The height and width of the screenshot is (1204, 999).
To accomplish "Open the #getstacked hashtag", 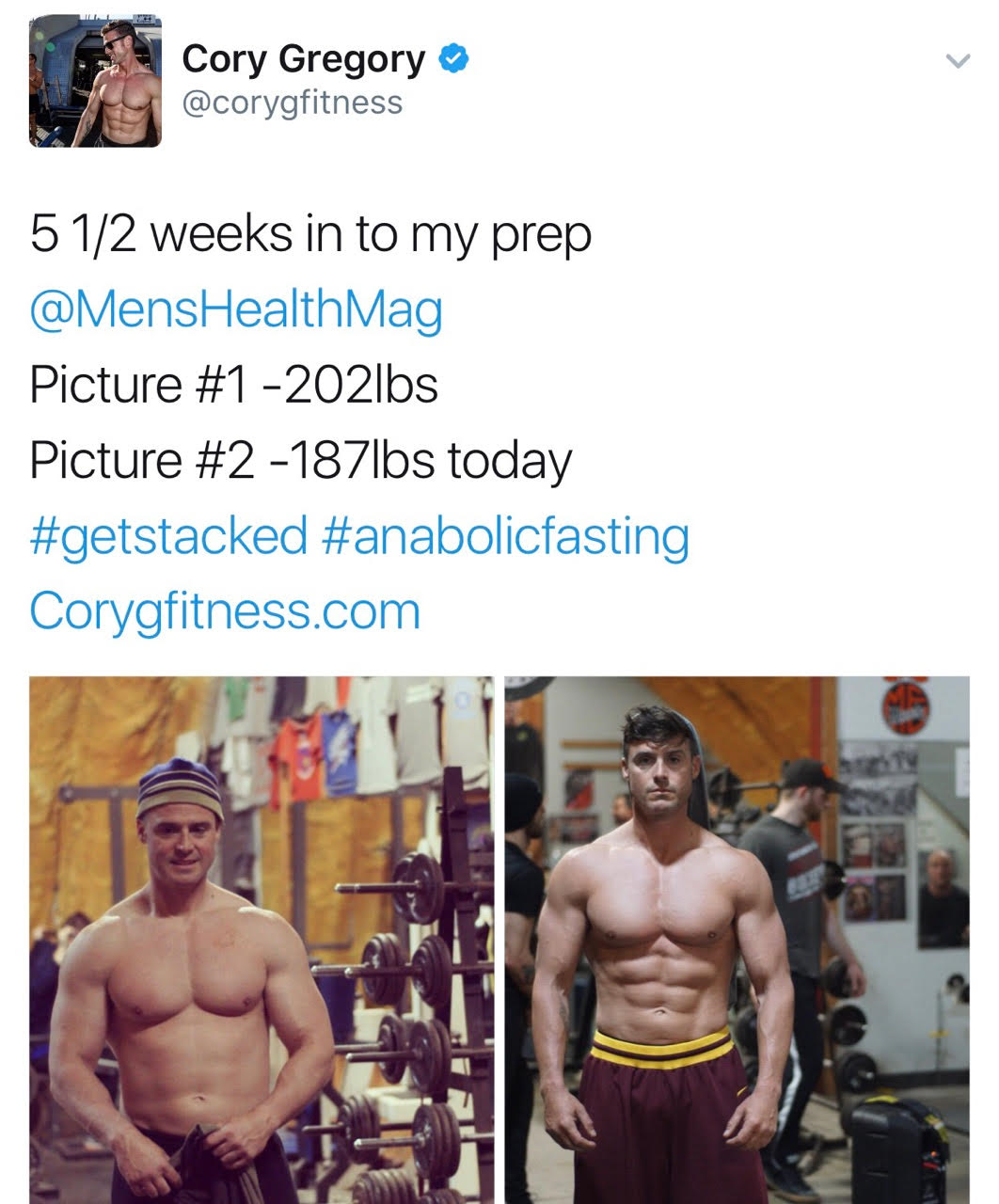I will pyautogui.click(x=168, y=536).
